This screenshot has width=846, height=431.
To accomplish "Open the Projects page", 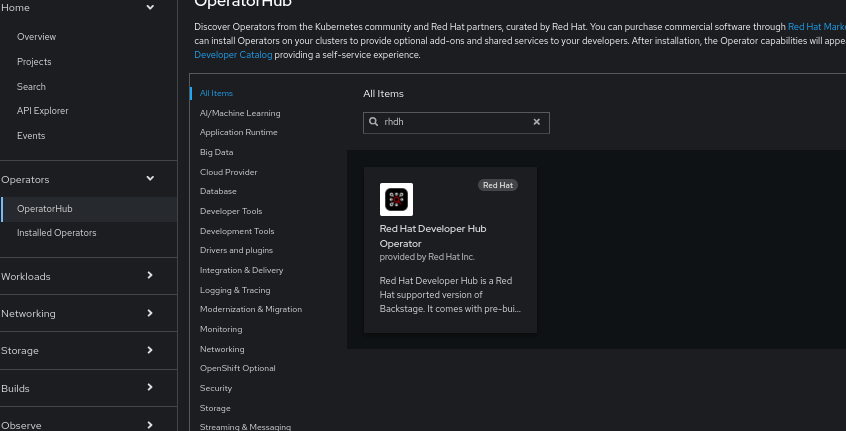I will click(x=34, y=62).
